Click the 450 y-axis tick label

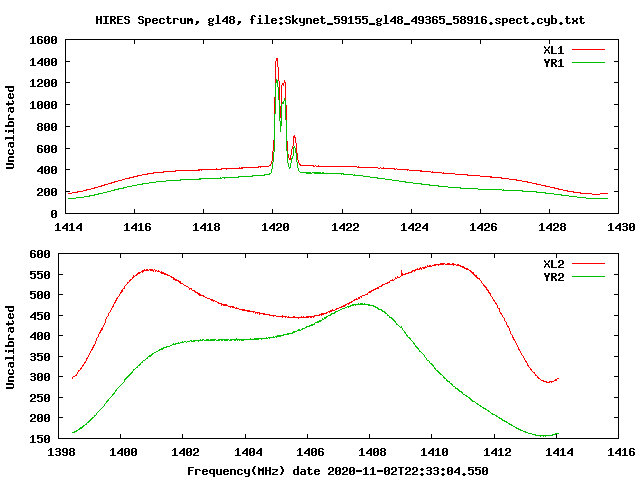pos(40,316)
